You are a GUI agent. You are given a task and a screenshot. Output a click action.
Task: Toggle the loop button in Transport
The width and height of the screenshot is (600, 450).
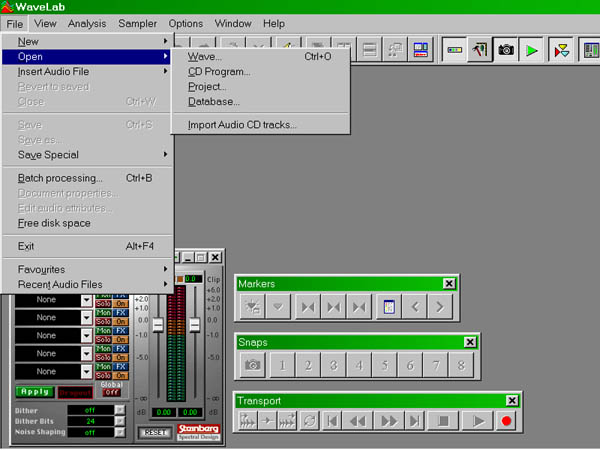(x=310, y=421)
